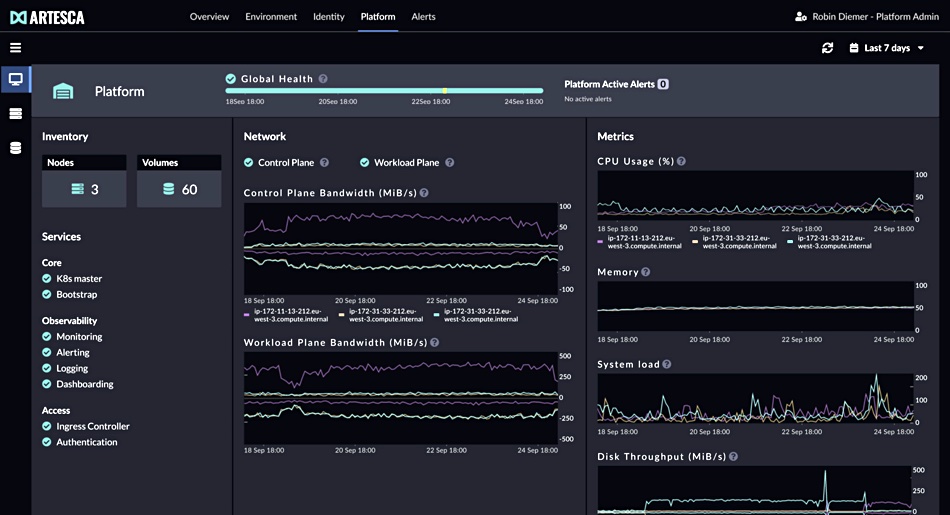Click the yellow marker on Global Health bar

click(445, 91)
